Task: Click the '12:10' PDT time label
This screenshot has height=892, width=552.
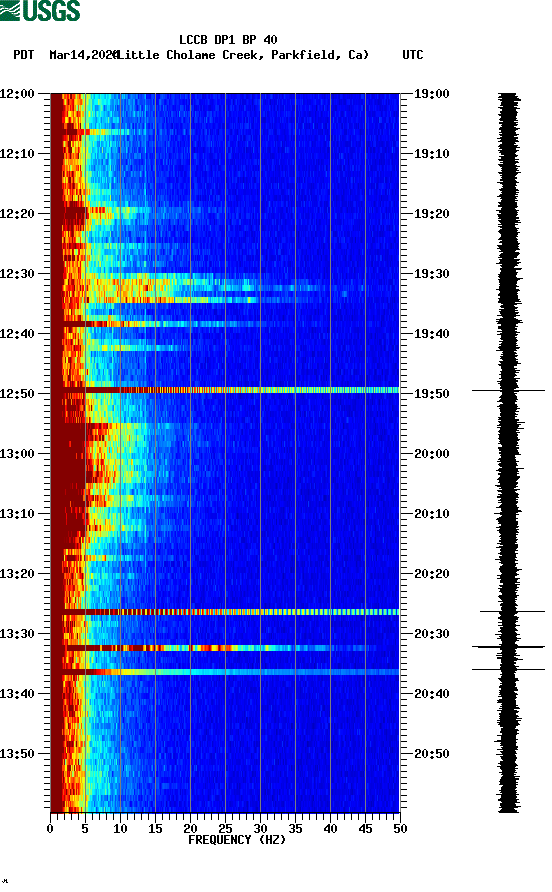Action: click(17, 154)
